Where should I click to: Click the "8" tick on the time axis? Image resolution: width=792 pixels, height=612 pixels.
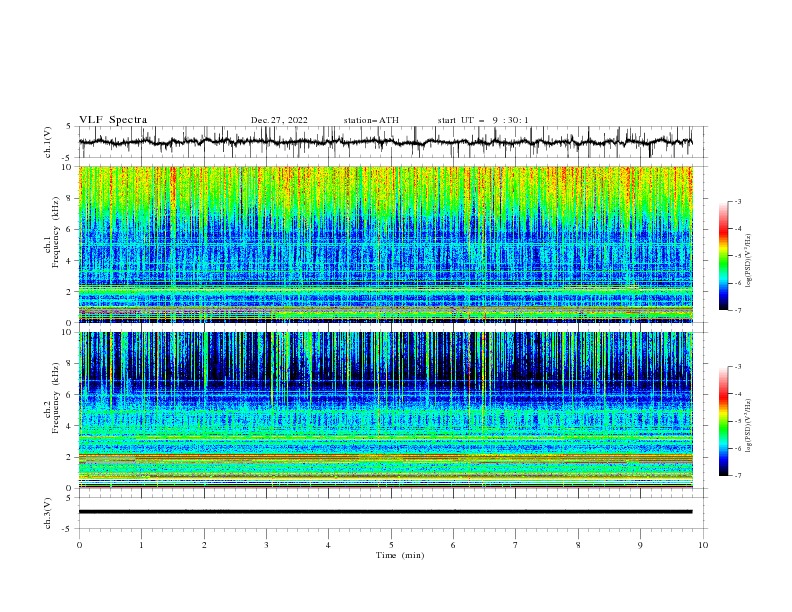(x=578, y=545)
